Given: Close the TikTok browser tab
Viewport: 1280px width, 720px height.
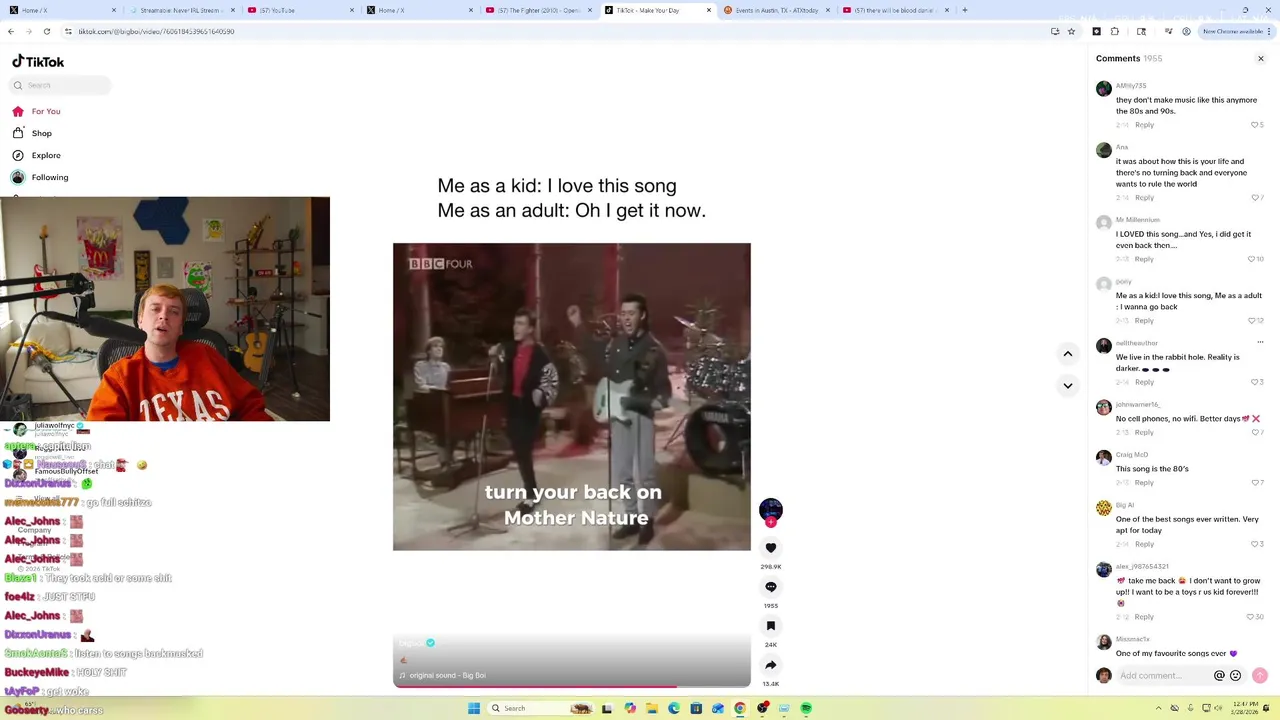Looking at the screenshot, I should coord(709,10).
